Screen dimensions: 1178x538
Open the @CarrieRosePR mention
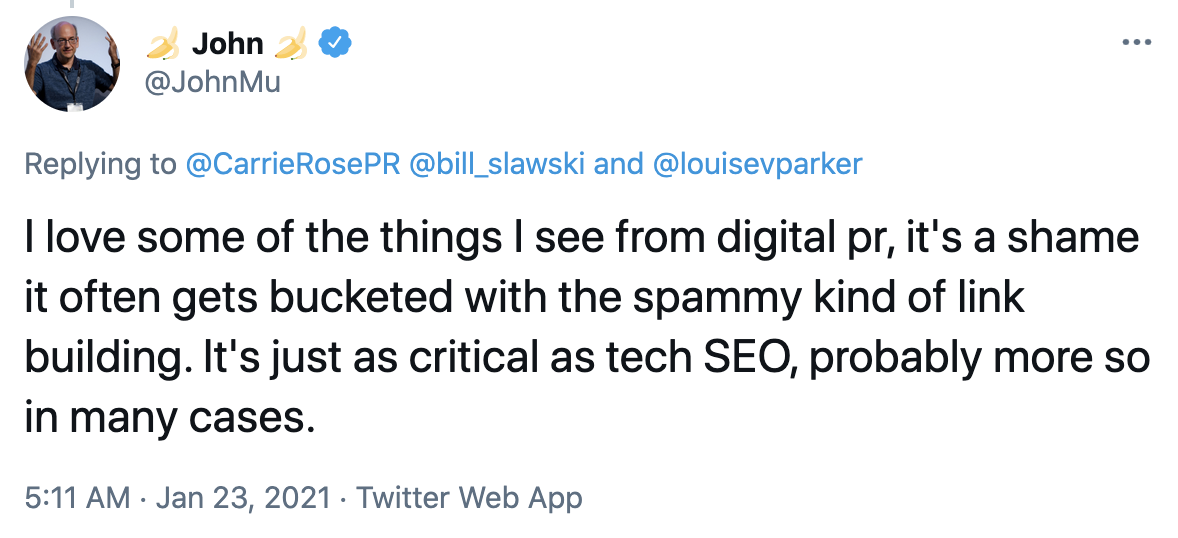[x=293, y=164]
